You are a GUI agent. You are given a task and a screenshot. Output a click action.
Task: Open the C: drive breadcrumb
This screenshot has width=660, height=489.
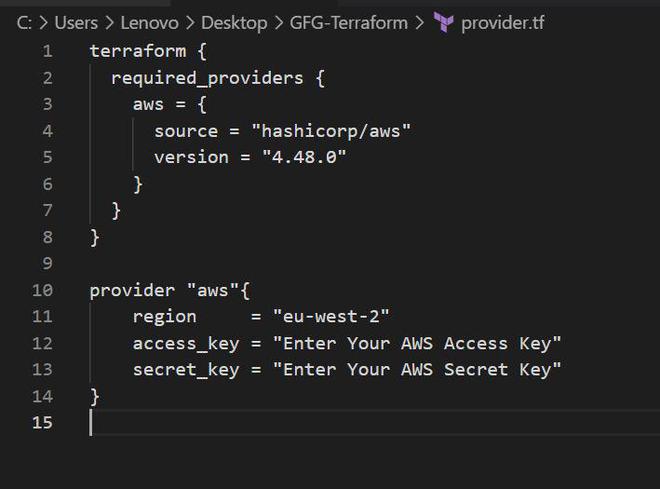(24, 23)
